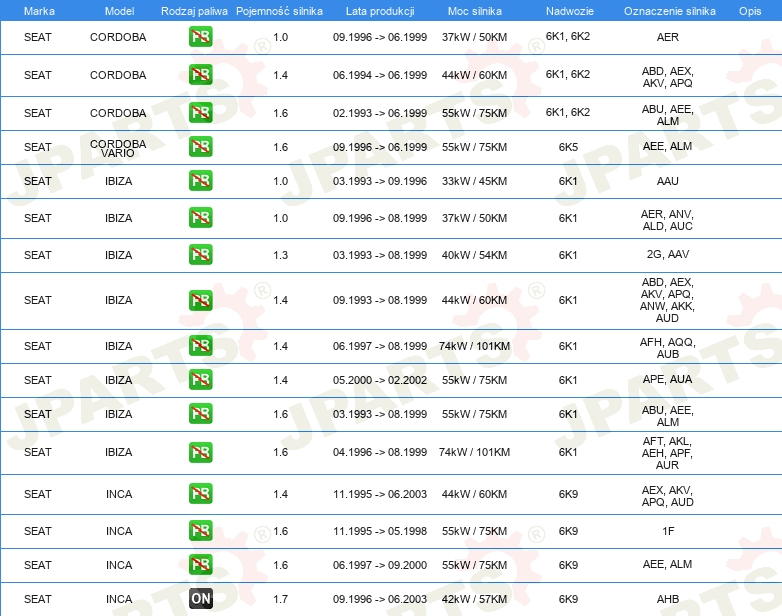Click the Opis column header
Screen dimensions: 782x616
750,11
